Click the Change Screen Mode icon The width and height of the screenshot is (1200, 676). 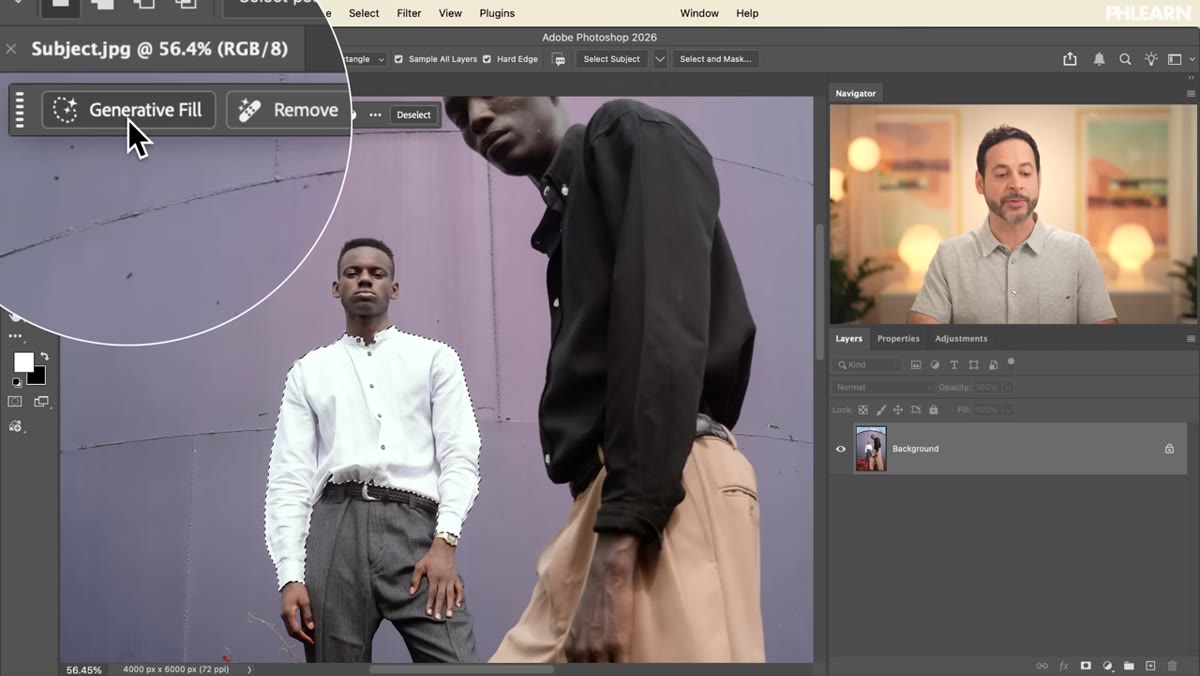pos(41,401)
